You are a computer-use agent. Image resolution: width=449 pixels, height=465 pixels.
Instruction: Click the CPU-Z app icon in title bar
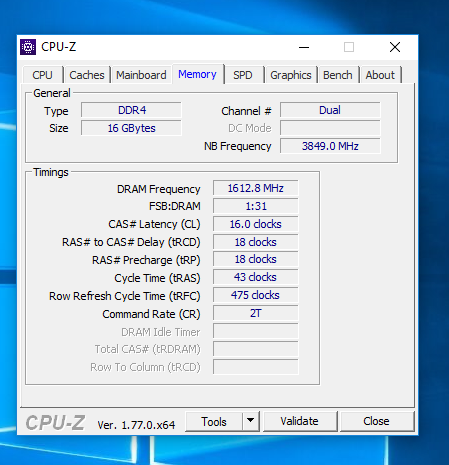[28, 47]
